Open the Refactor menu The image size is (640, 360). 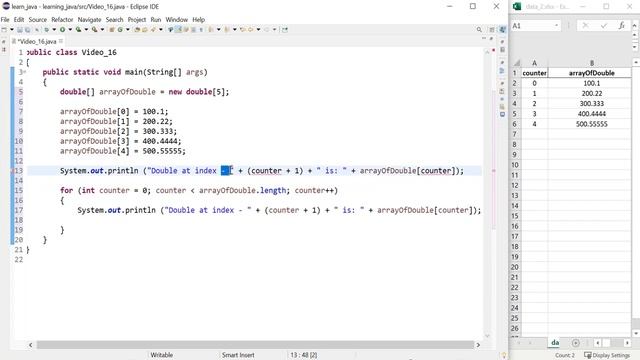(62, 20)
